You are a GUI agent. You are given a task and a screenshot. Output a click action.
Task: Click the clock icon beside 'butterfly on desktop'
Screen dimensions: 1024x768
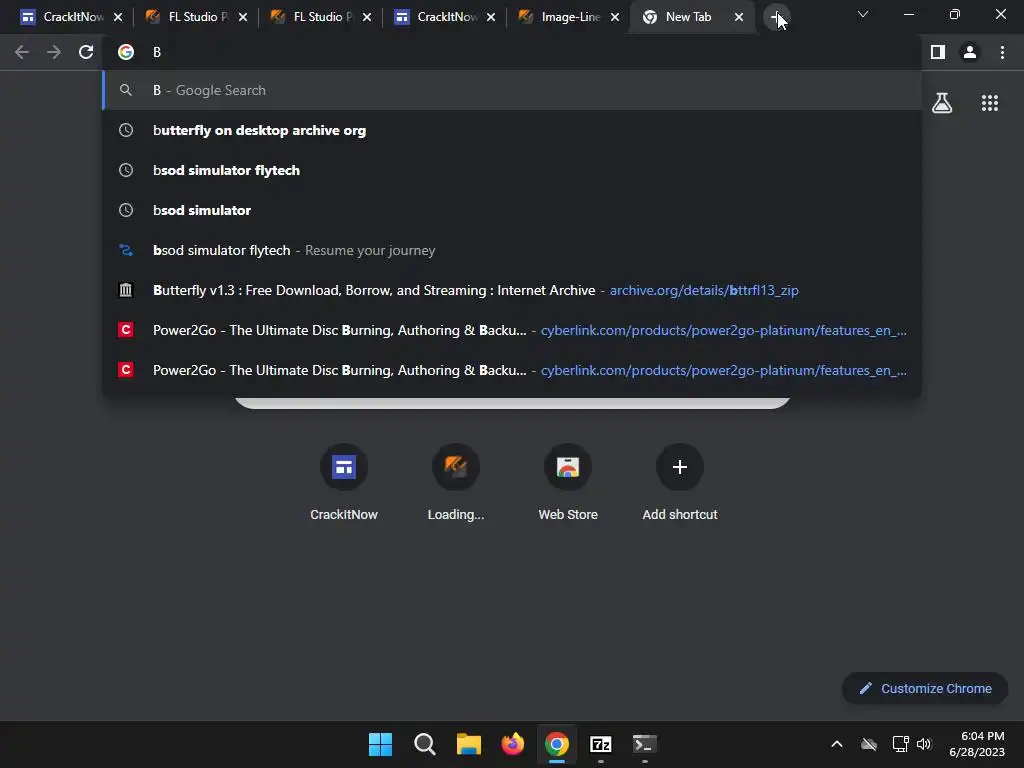(126, 130)
